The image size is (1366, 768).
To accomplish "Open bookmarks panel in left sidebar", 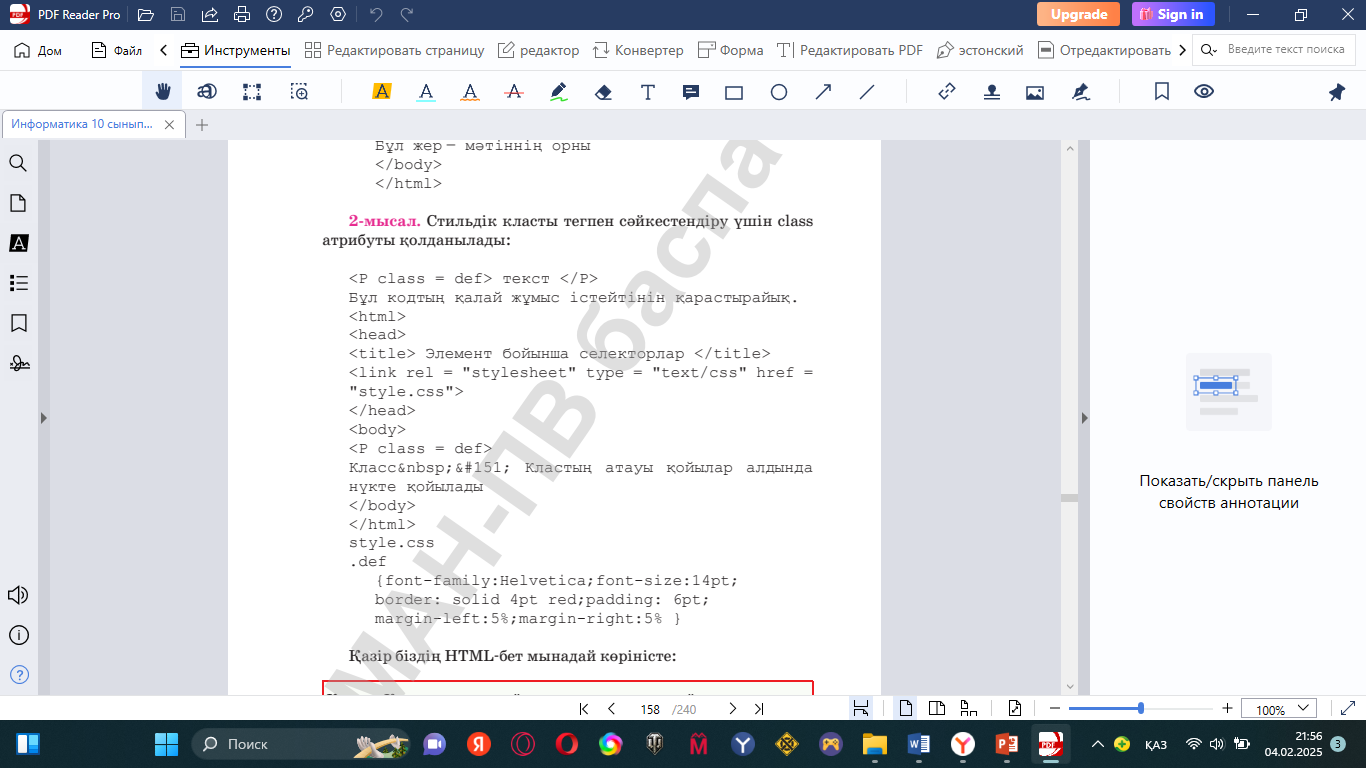I will 18,323.
